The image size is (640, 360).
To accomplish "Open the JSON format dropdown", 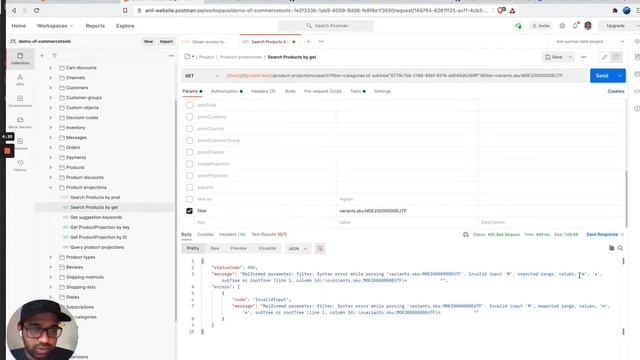I will point(298,249).
